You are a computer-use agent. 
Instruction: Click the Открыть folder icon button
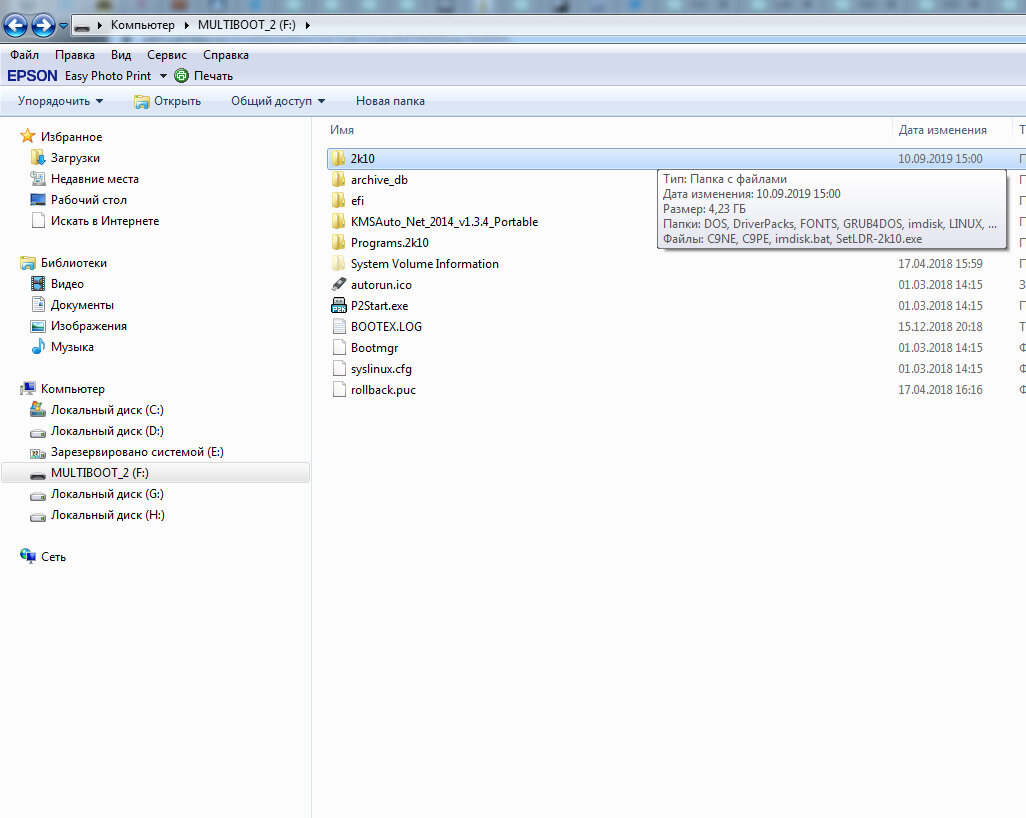point(141,101)
